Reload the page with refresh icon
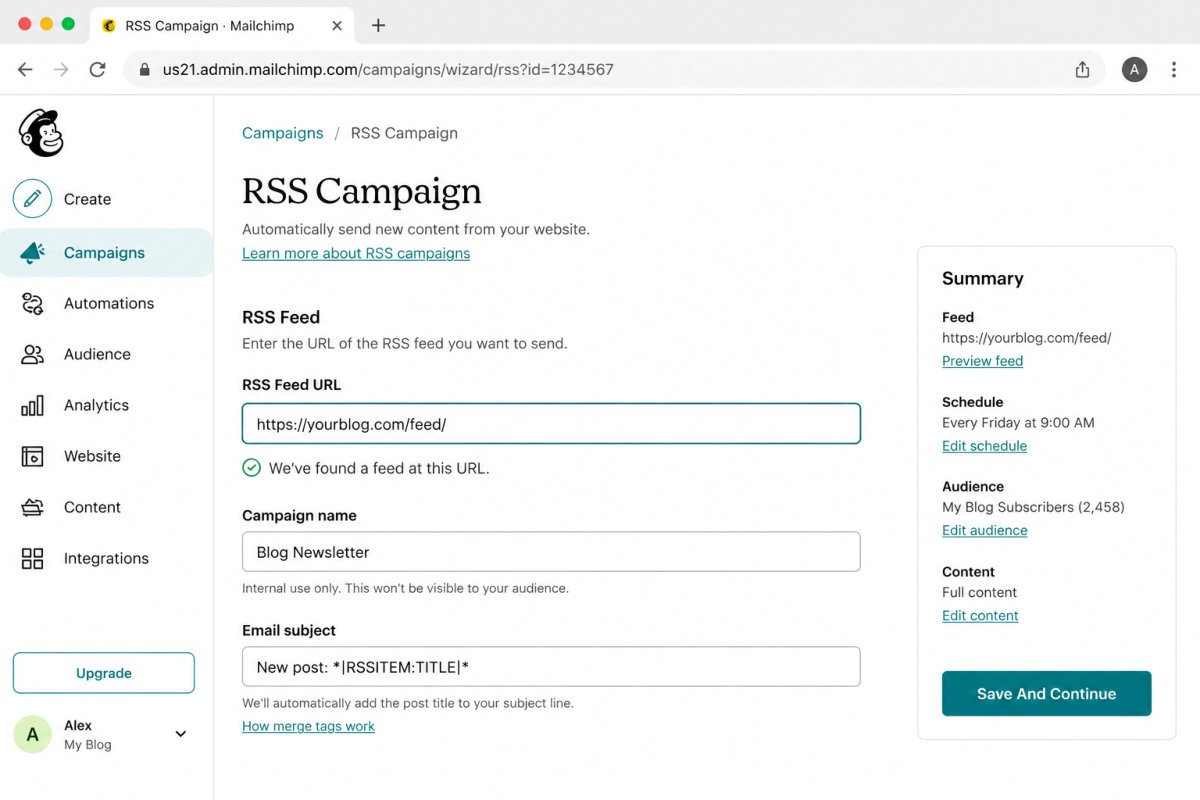The height and width of the screenshot is (800, 1200). coord(97,70)
